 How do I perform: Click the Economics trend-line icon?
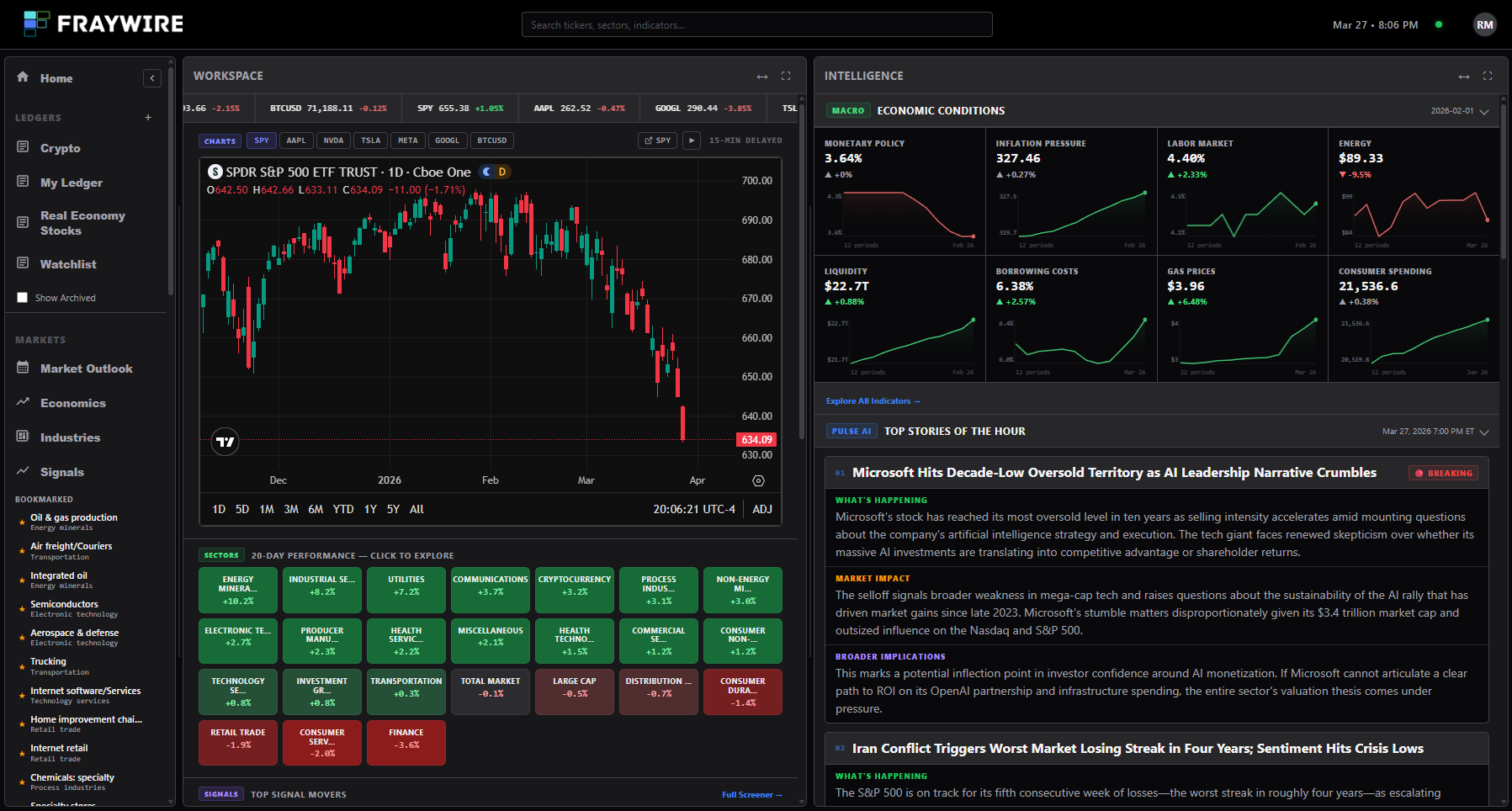[x=23, y=402]
